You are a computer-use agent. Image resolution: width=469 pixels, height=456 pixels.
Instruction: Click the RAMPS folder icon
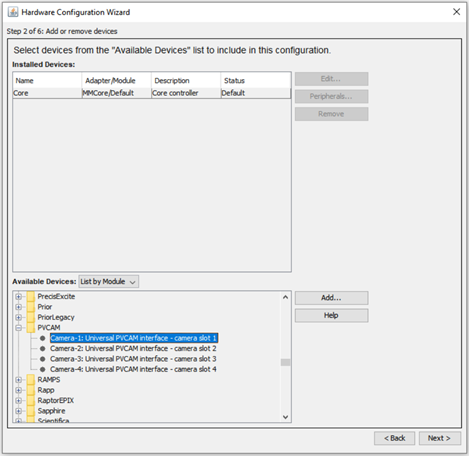(31, 380)
